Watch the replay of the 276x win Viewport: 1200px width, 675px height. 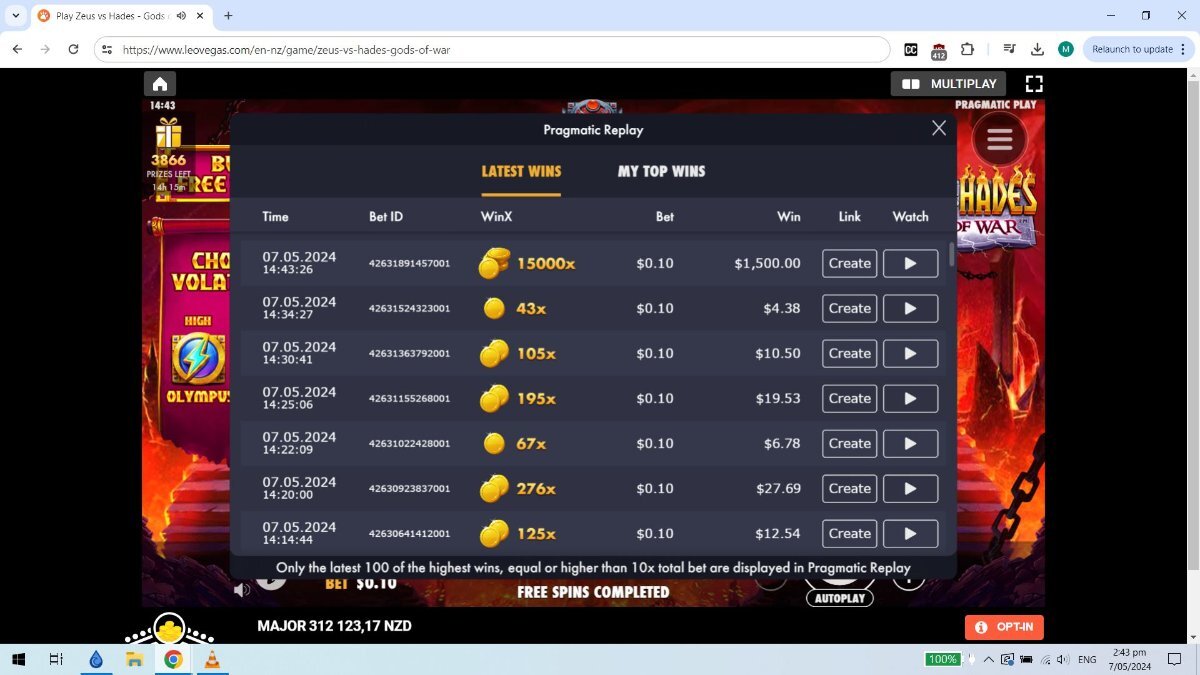(910, 488)
